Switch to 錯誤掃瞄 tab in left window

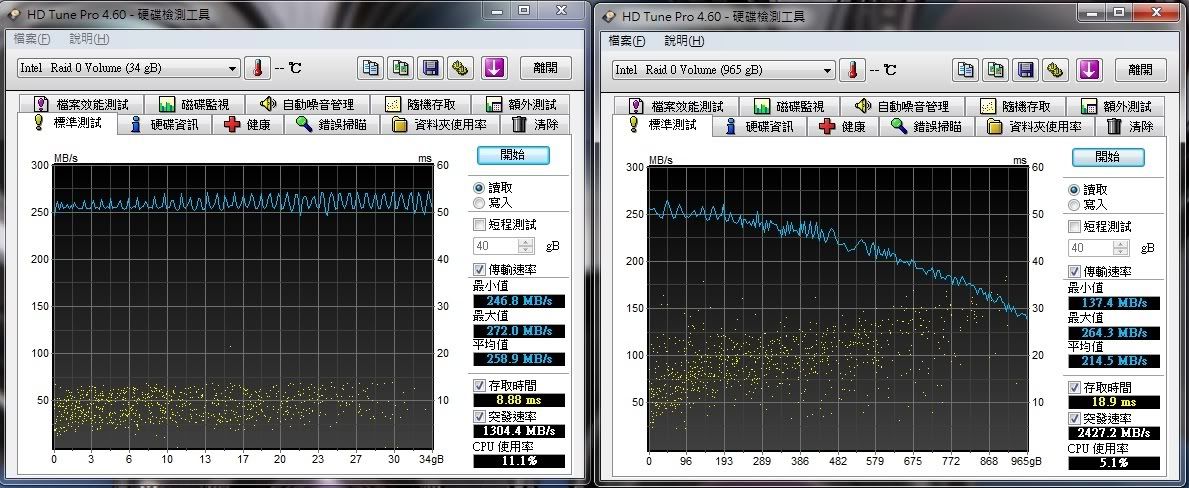pos(332,124)
